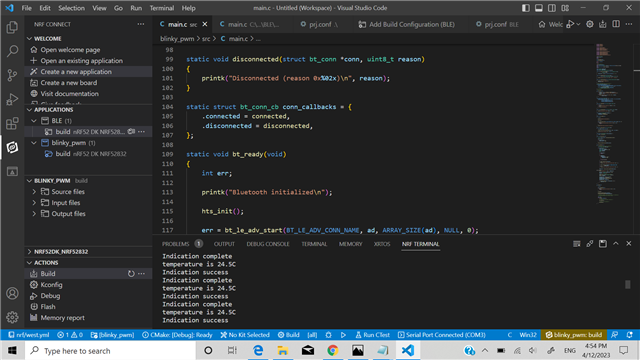Screen dimensions: 640x360
Task: Open Run and Debug view
Action: coord(12,99)
